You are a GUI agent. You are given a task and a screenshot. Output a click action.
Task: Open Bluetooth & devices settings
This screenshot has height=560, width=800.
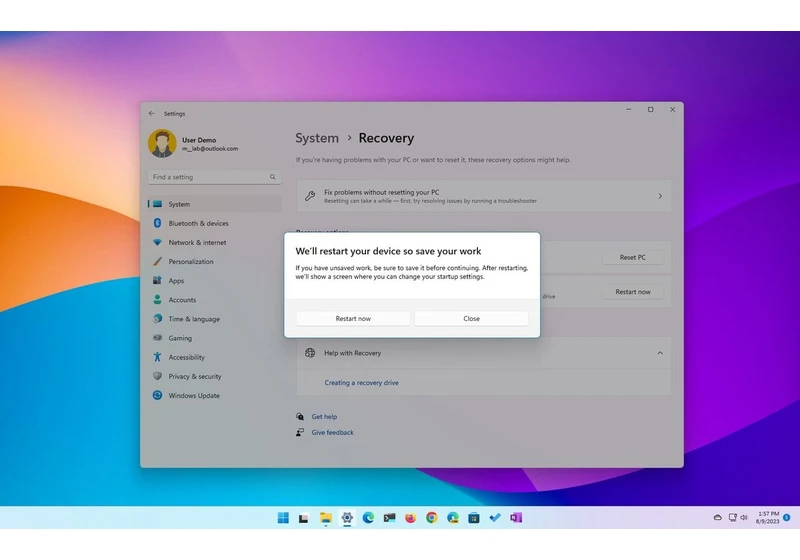pyautogui.click(x=214, y=223)
